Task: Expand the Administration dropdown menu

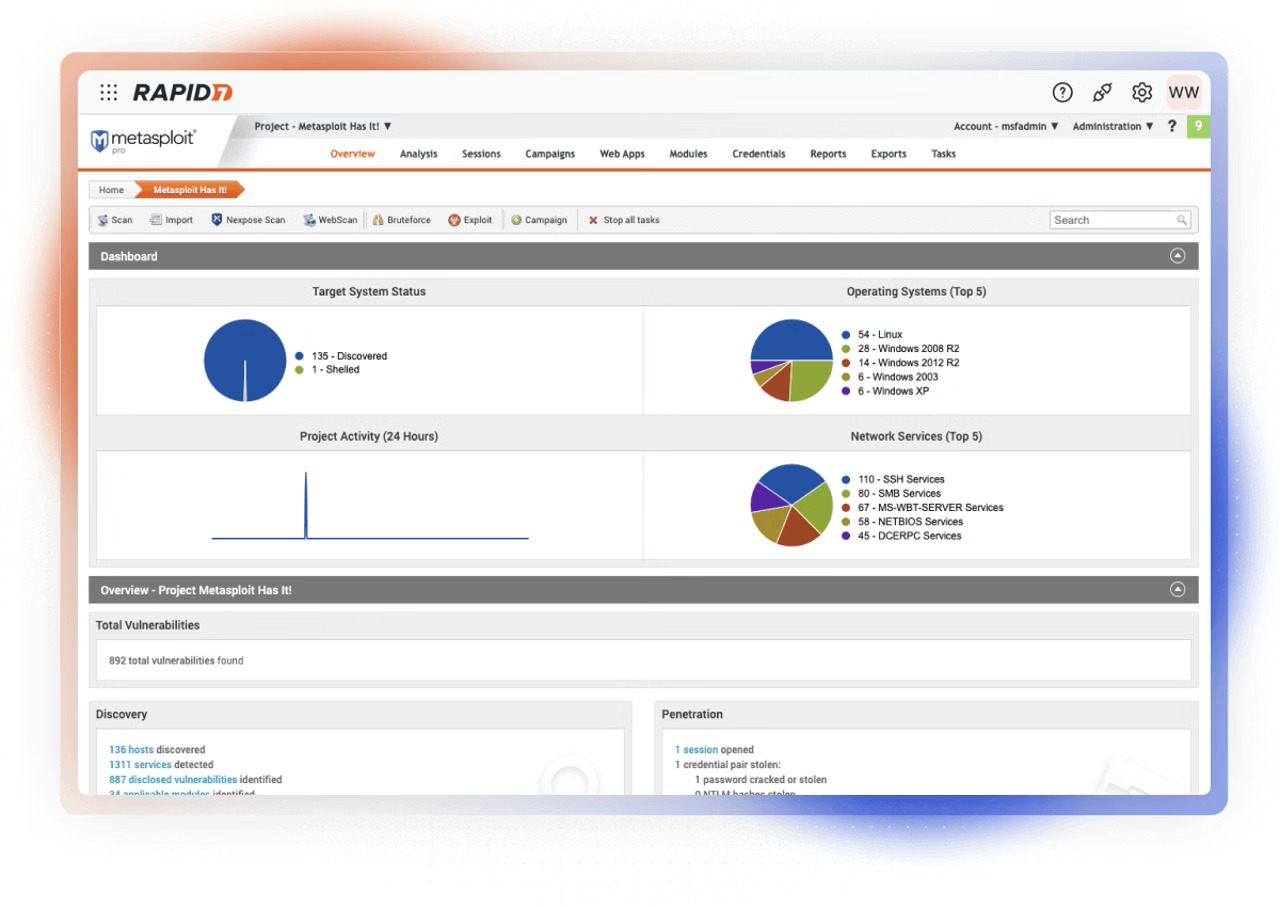Action: (x=1113, y=127)
